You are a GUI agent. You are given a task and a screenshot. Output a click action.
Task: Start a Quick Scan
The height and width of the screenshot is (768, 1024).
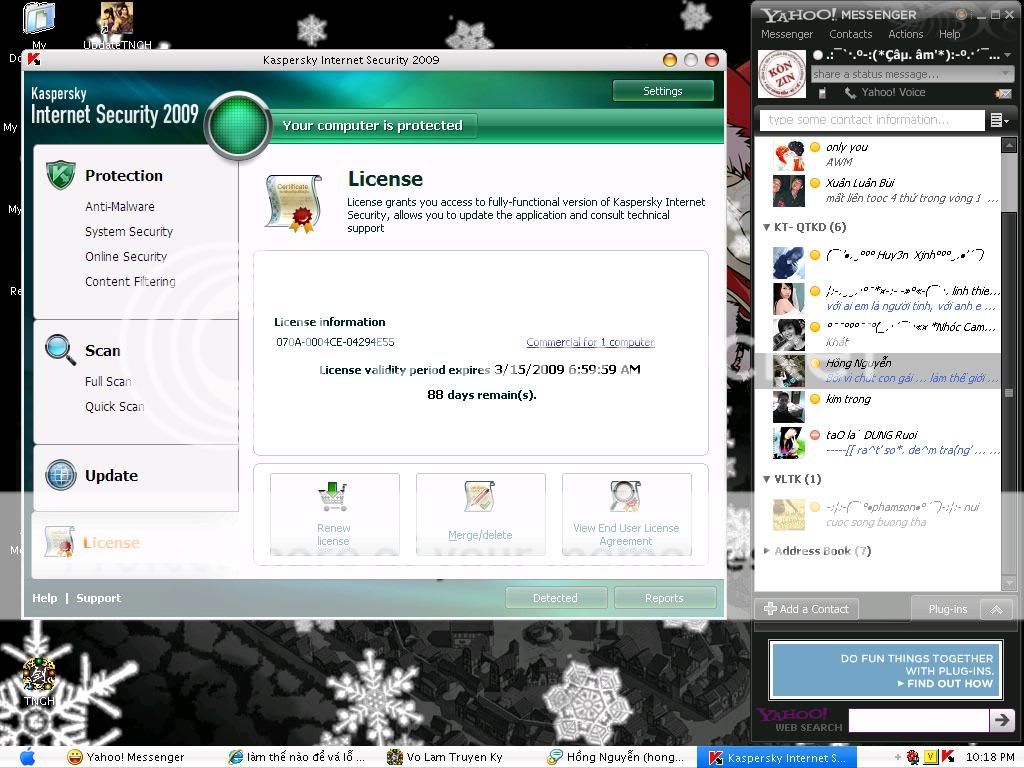[114, 406]
